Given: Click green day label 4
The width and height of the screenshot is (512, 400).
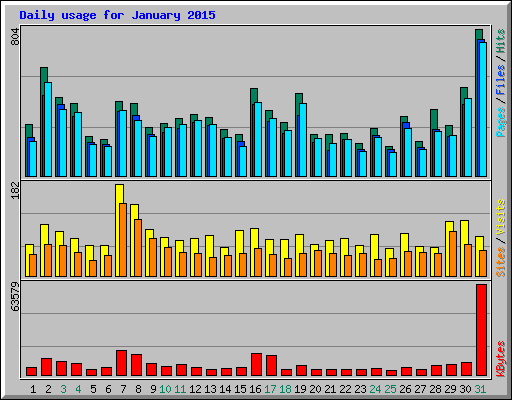Looking at the screenshot, I should [78, 389].
